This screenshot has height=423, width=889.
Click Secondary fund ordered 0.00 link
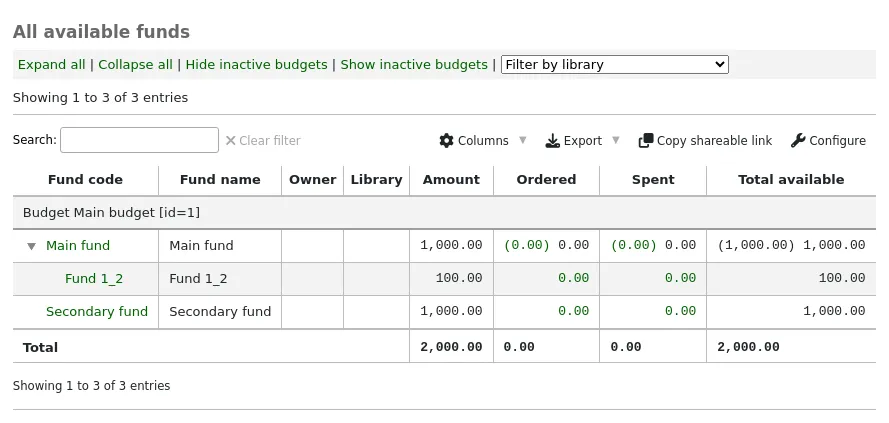(x=574, y=311)
